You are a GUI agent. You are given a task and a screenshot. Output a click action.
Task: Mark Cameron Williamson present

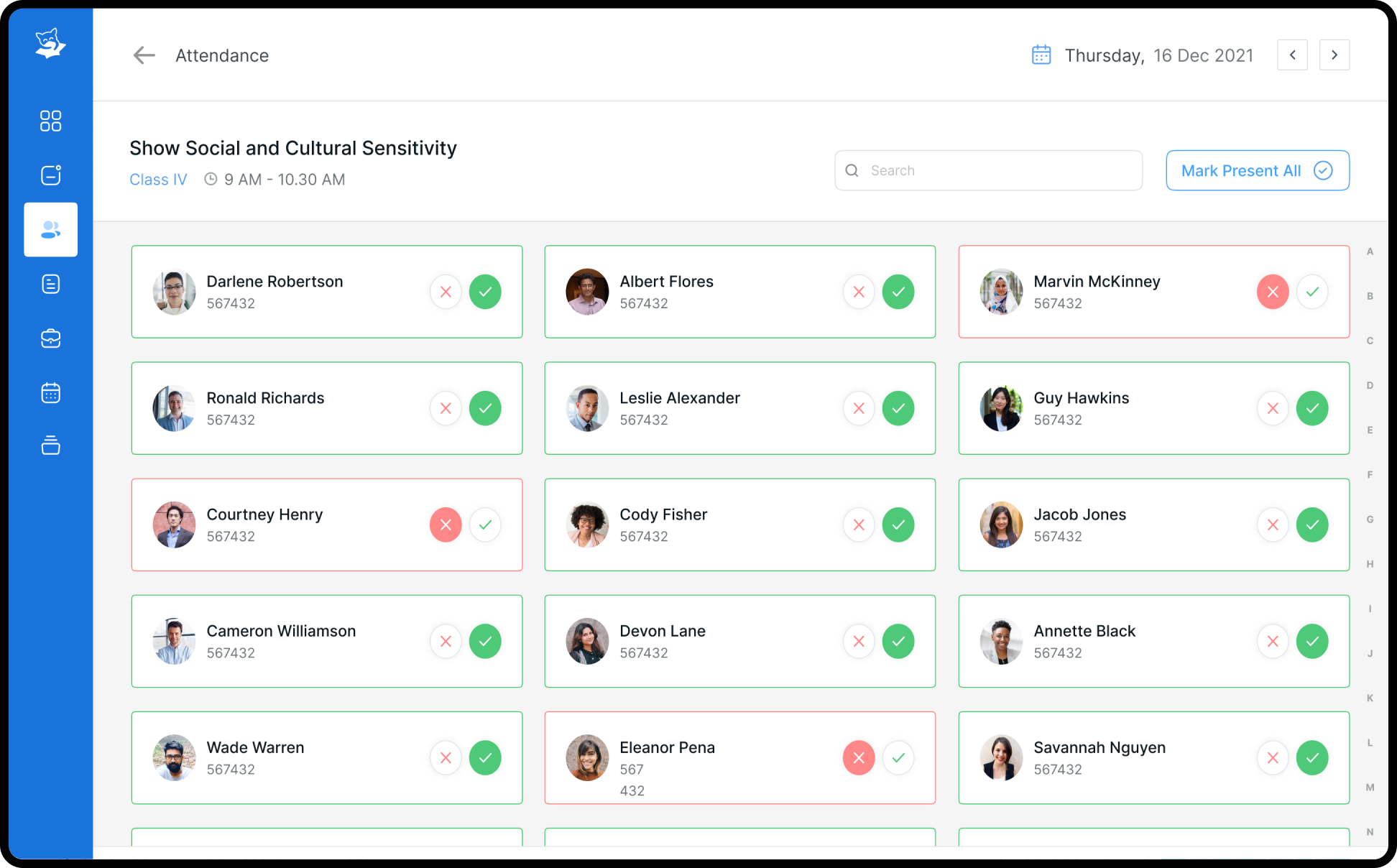(485, 641)
